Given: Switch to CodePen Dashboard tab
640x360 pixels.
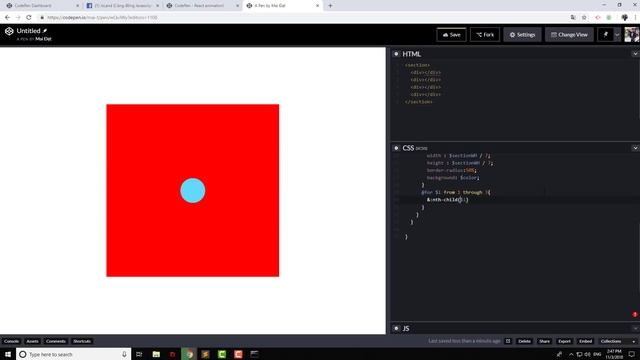Looking at the screenshot, I should pyautogui.click(x=40, y=6).
